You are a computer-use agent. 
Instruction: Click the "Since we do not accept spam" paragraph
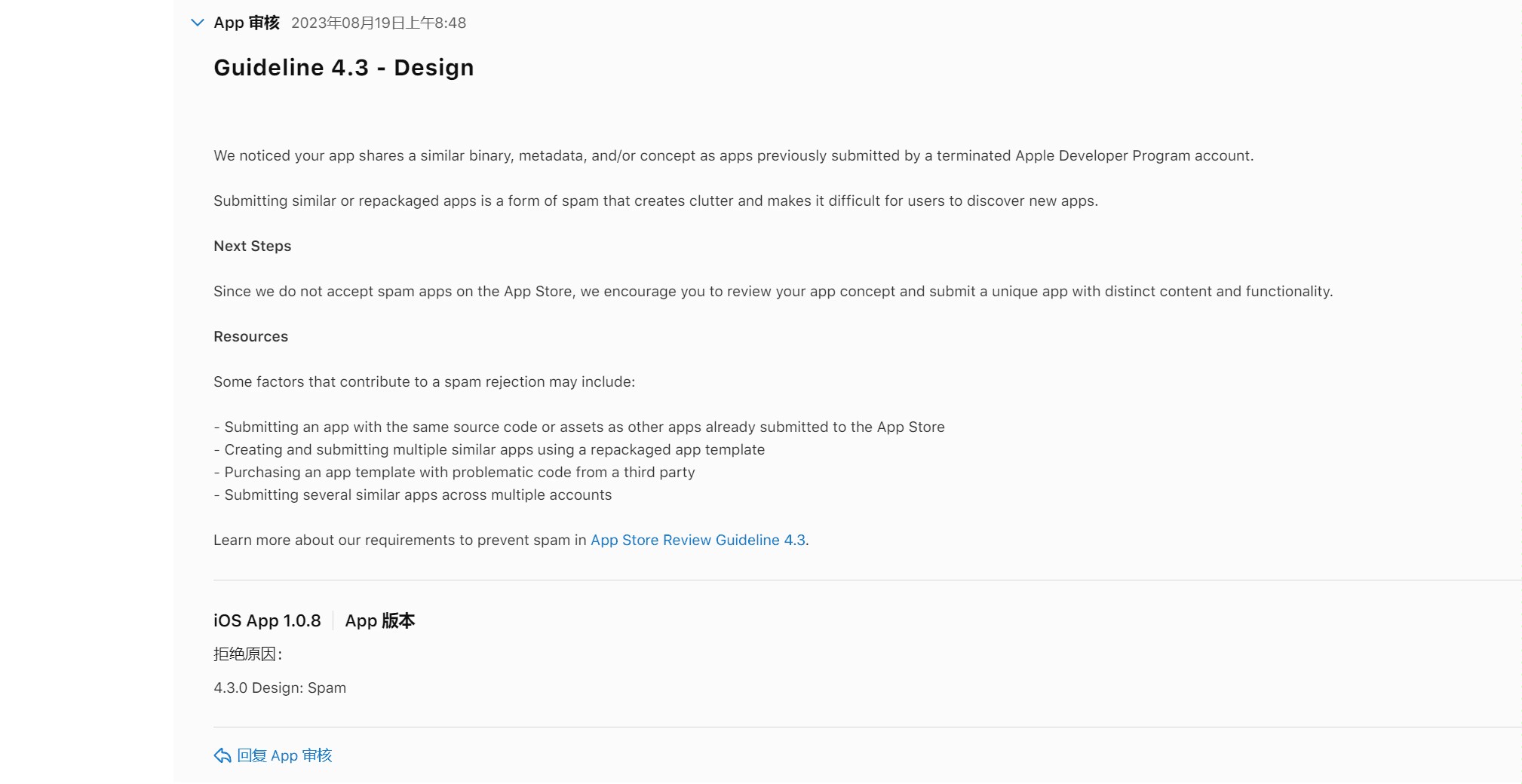(x=773, y=291)
